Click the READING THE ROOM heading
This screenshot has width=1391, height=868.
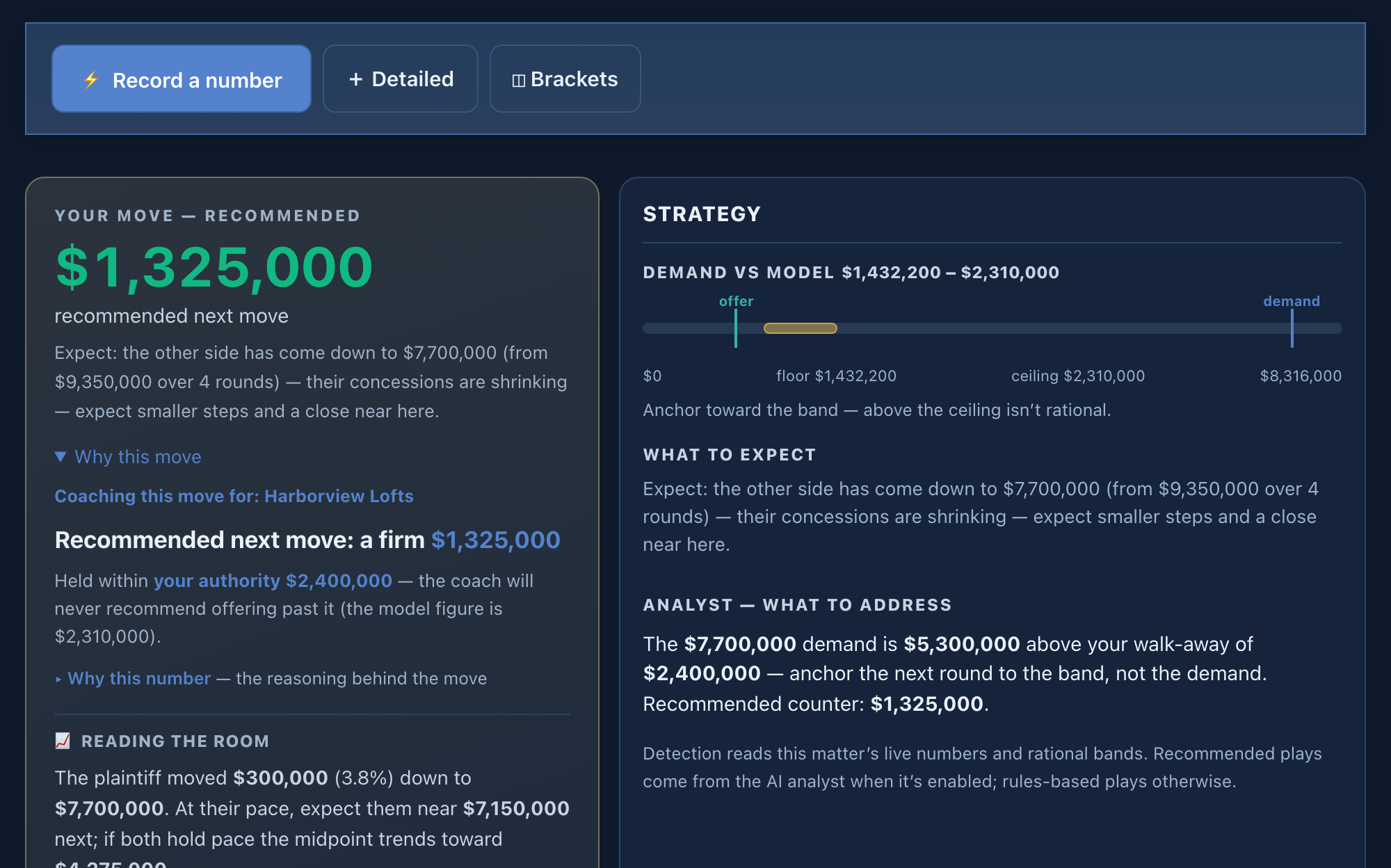pos(175,741)
